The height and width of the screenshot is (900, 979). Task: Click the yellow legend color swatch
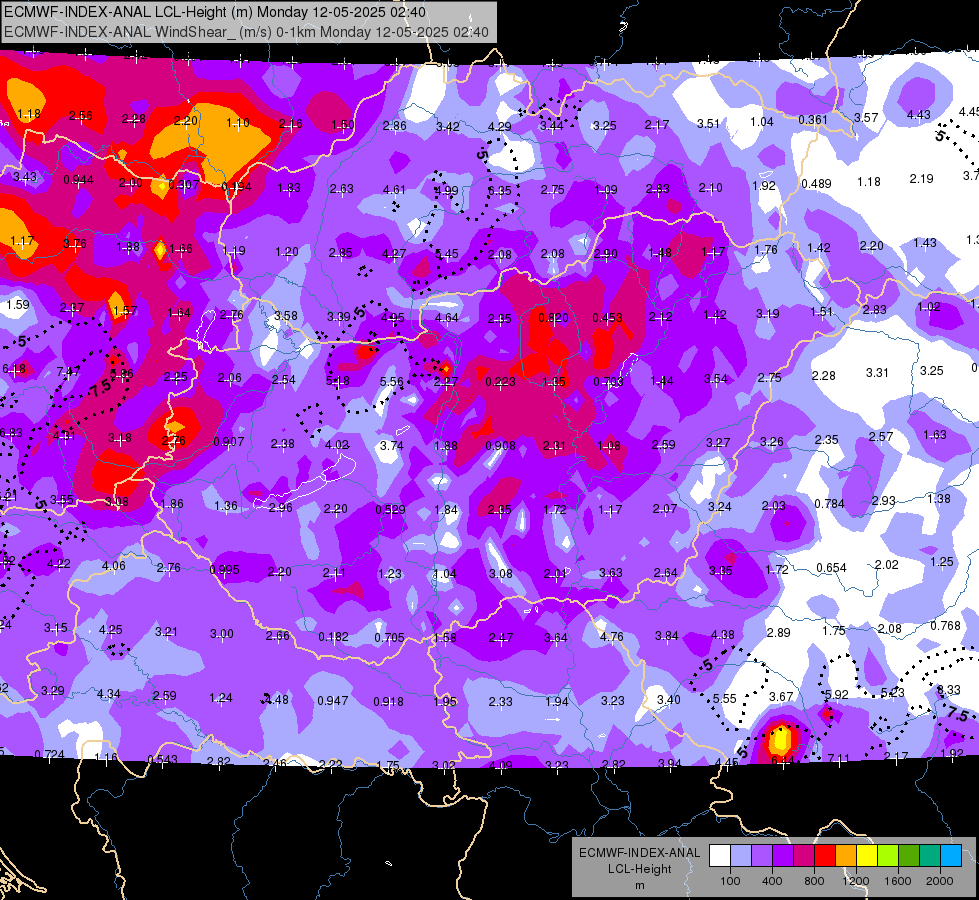(x=867, y=855)
